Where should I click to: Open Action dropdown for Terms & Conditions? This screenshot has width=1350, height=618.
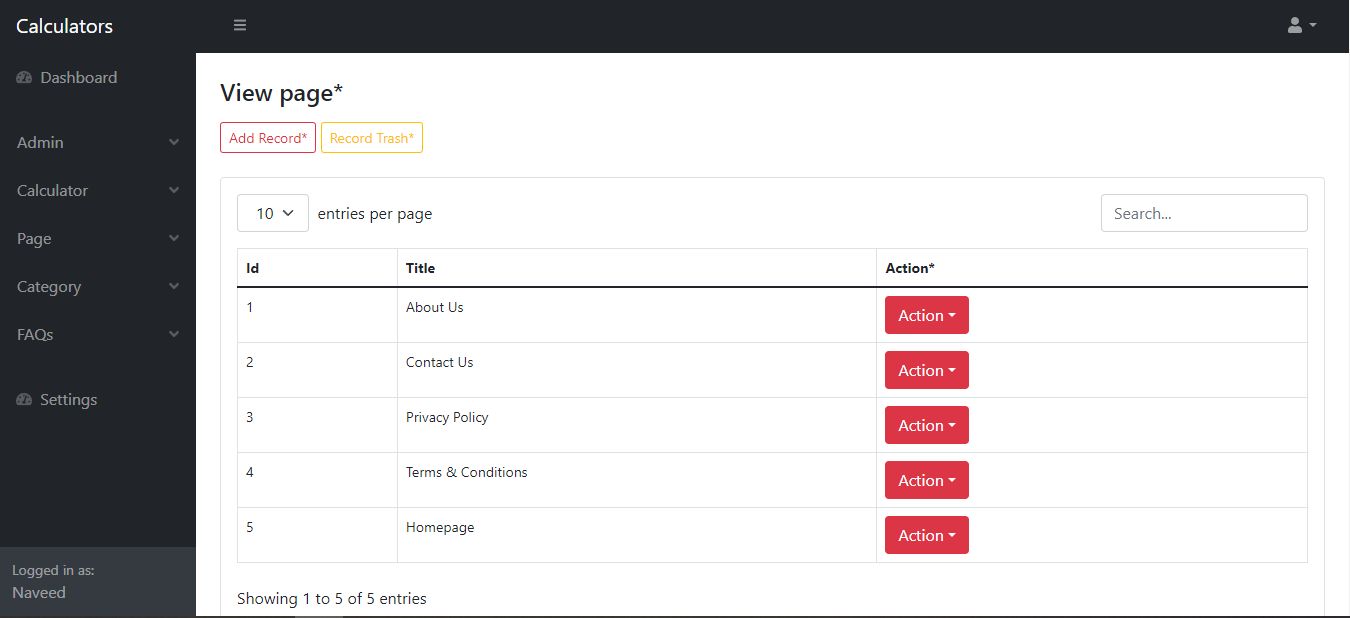click(926, 480)
